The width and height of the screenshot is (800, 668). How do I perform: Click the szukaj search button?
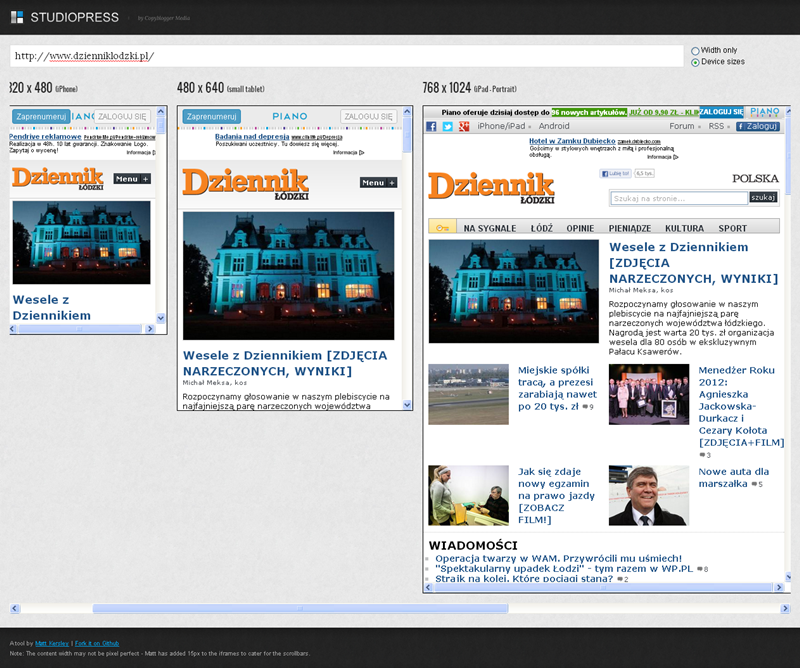point(763,198)
